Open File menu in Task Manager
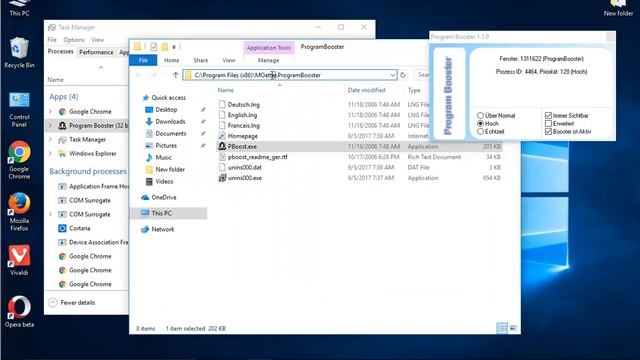This screenshot has width=640, height=360. point(52,40)
